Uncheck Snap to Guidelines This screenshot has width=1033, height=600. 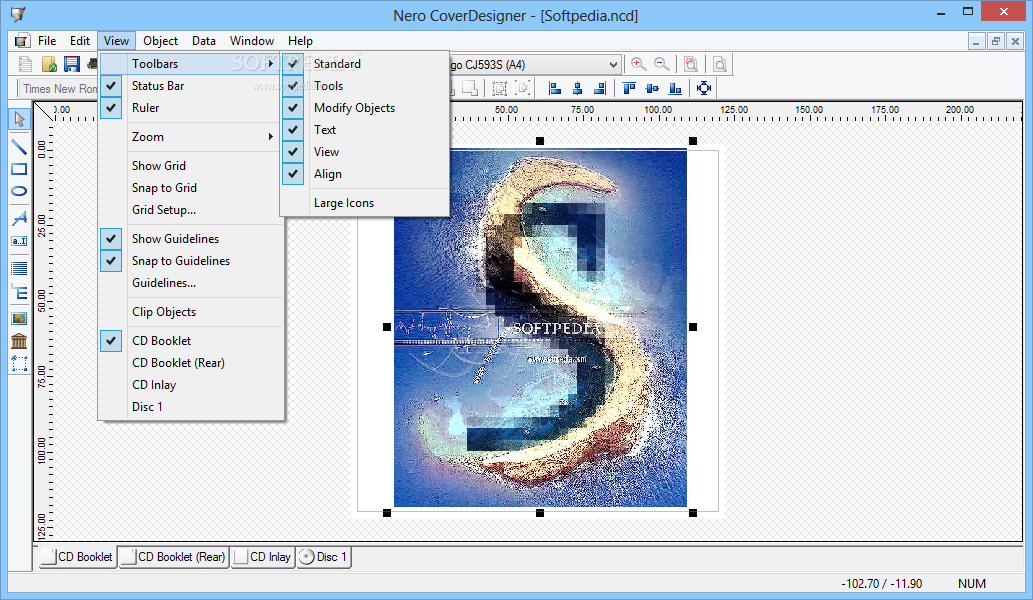(x=191, y=261)
